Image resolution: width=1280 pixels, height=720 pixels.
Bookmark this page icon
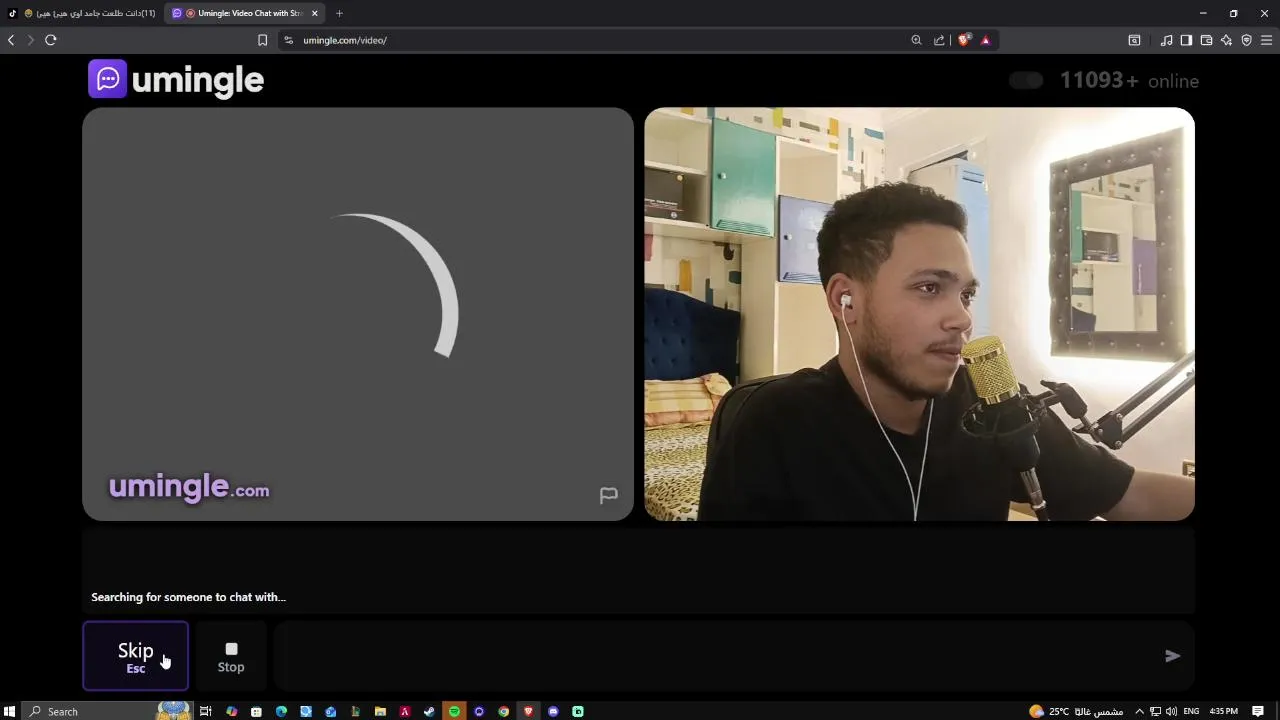point(262,40)
